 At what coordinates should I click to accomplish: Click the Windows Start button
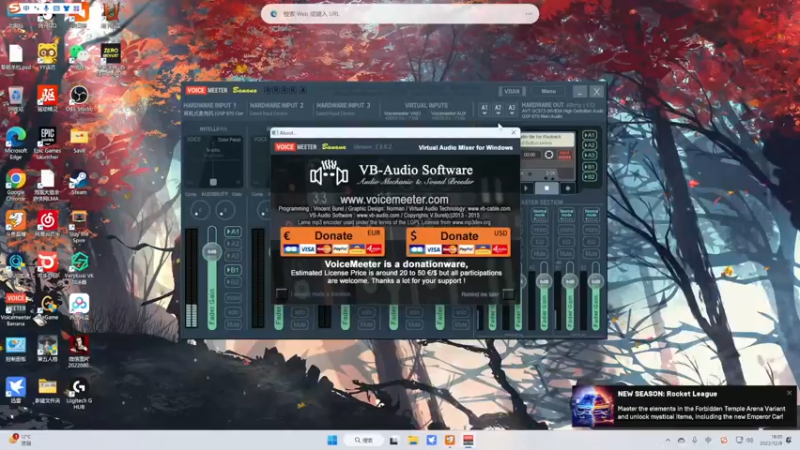click(332, 440)
